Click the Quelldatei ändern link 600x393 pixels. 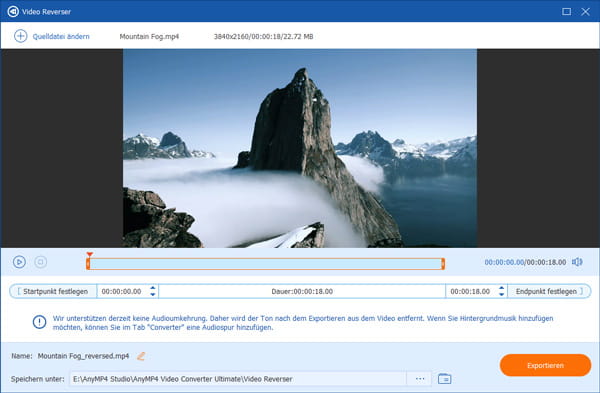coord(61,36)
